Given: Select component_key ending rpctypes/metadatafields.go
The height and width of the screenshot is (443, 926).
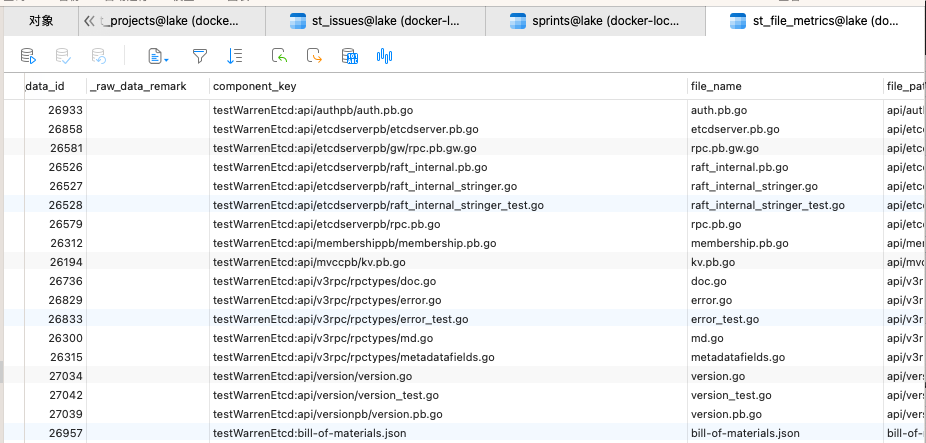Looking at the screenshot, I should pos(448,357).
